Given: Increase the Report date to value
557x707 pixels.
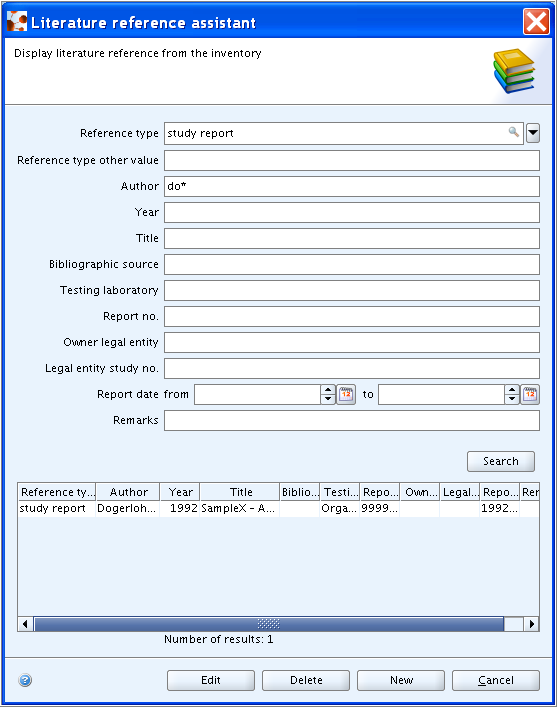Looking at the screenshot, I should pos(512,390).
